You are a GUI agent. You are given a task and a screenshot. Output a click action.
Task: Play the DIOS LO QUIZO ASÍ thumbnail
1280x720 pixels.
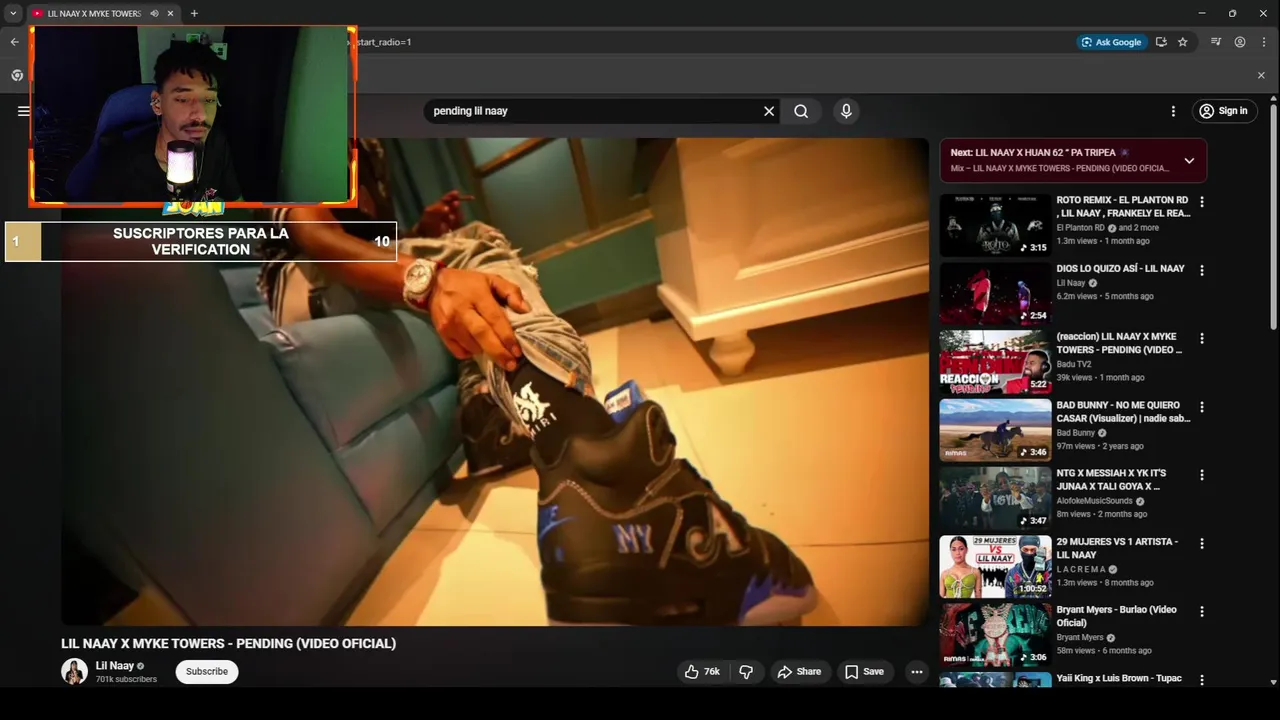[x=995, y=293]
